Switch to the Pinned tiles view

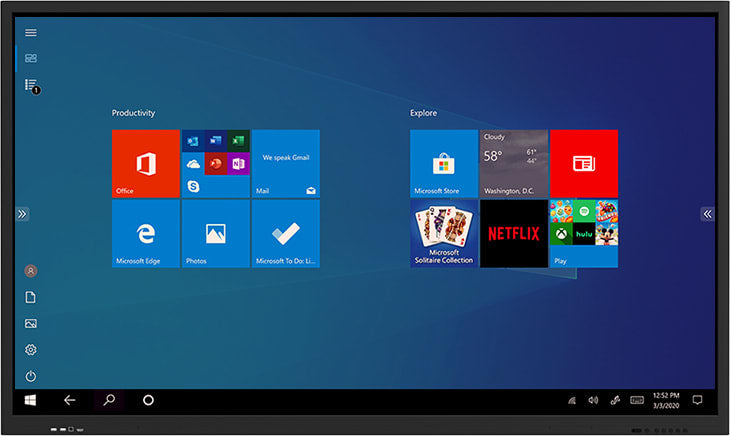(x=31, y=59)
